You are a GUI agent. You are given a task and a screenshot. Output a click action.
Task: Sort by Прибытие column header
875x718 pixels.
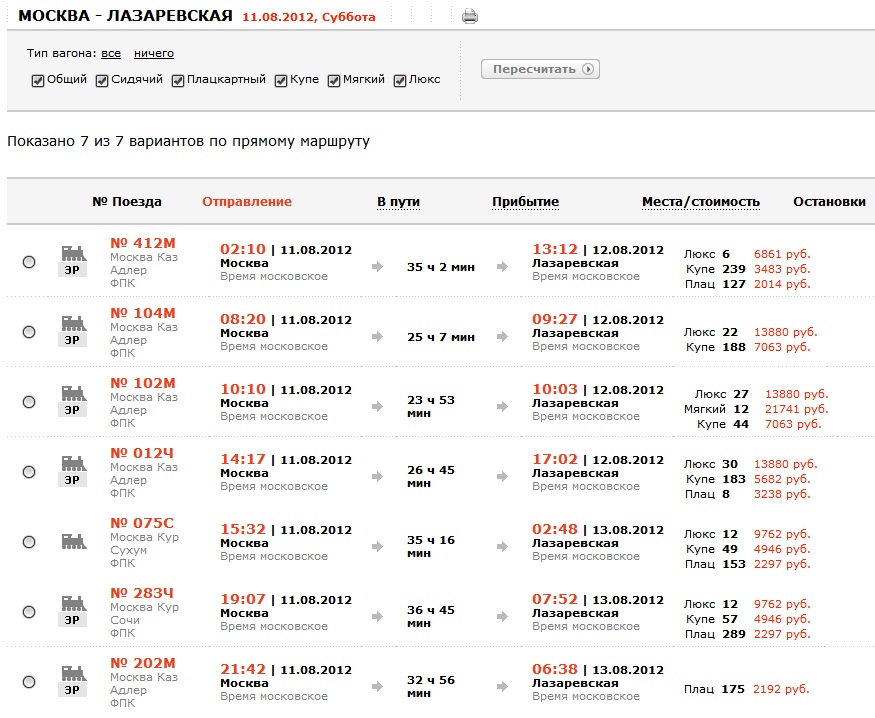coord(525,202)
